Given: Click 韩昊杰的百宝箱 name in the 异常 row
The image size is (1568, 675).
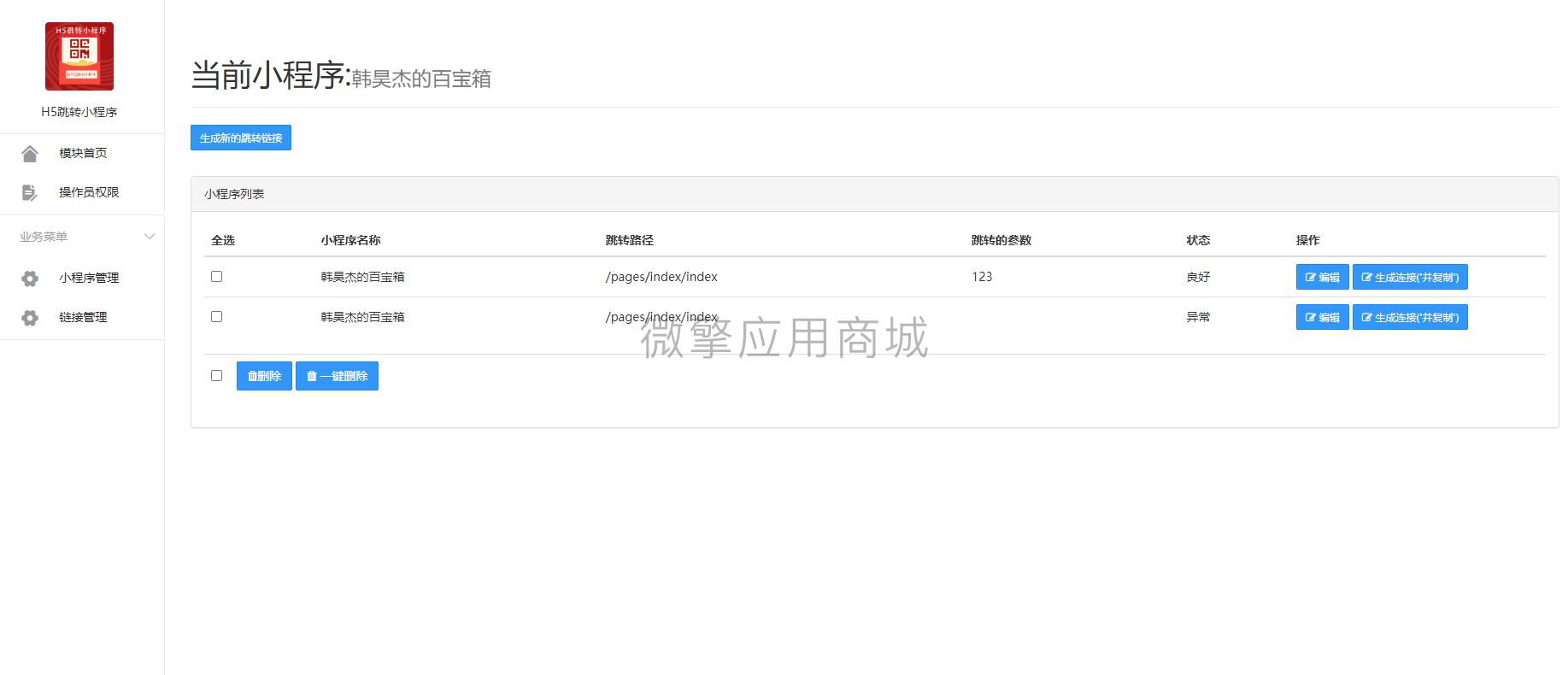Looking at the screenshot, I should (x=363, y=317).
